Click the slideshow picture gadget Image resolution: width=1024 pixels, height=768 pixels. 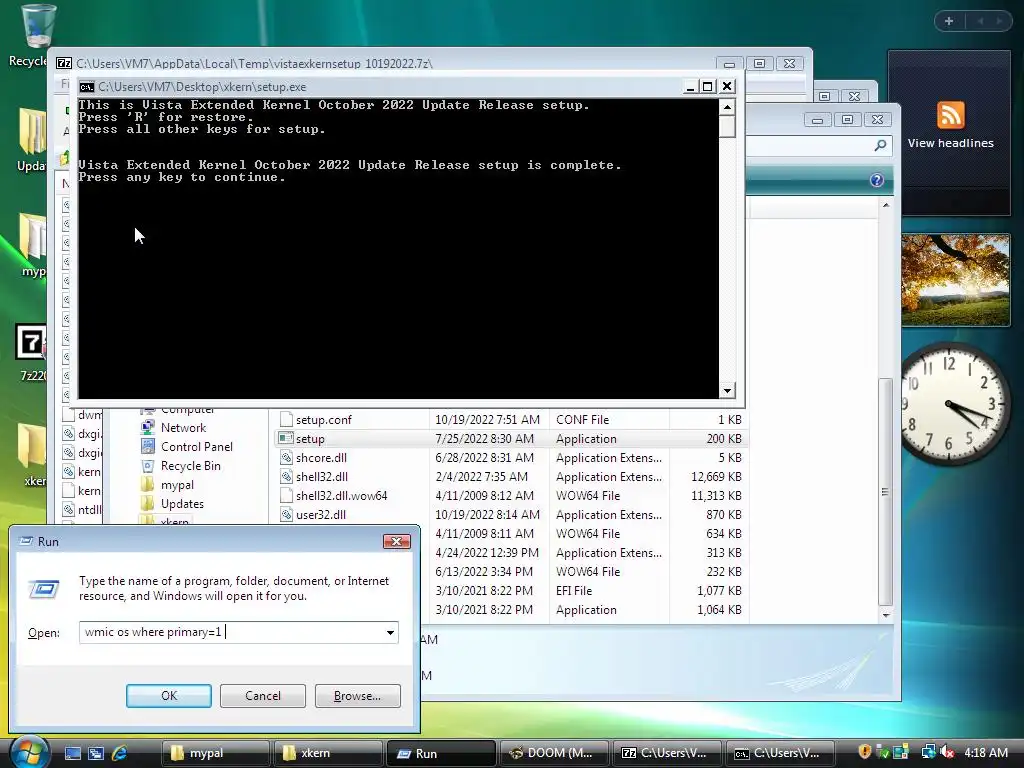click(955, 280)
